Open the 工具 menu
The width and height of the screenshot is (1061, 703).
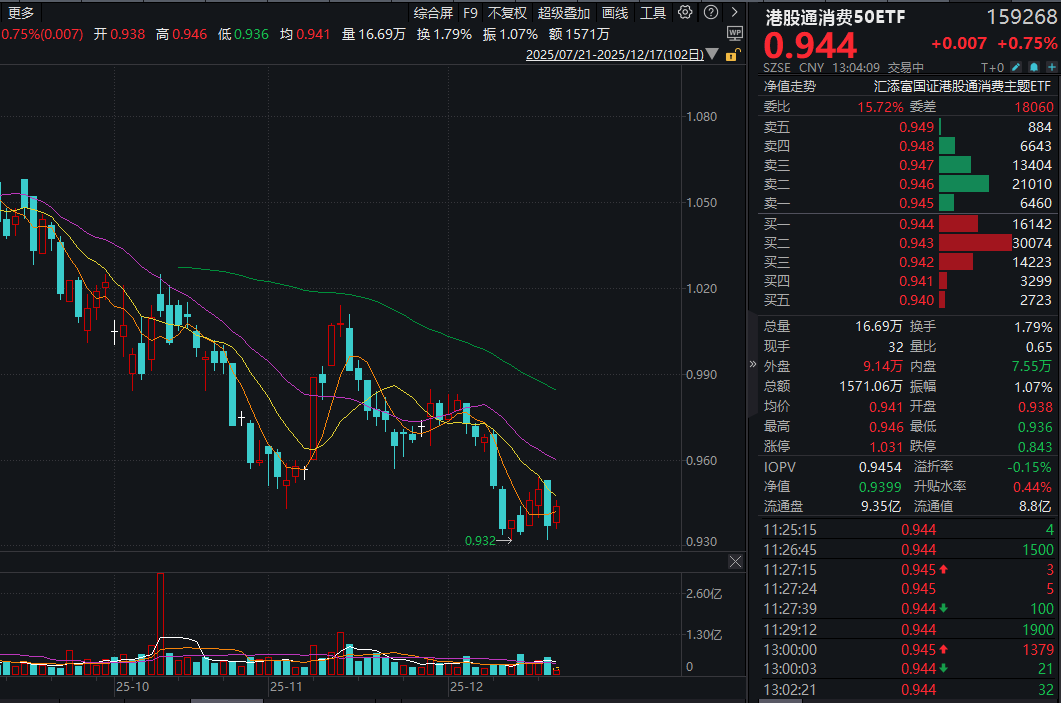652,13
